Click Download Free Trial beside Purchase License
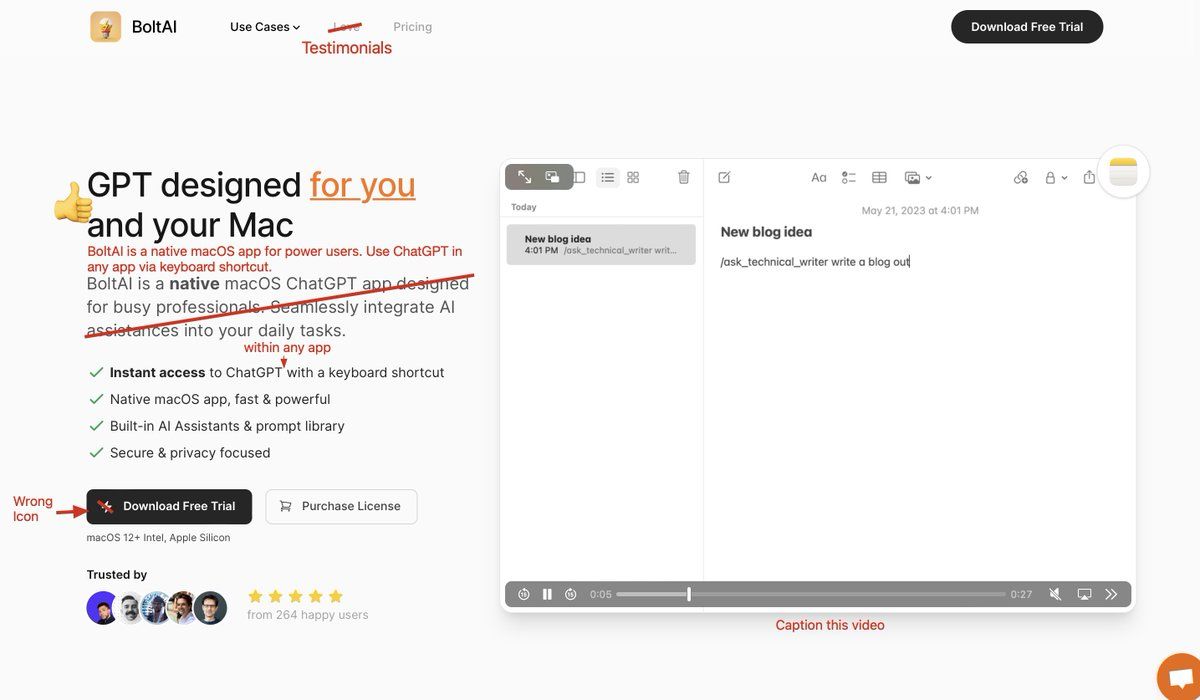1200x700 pixels. pos(169,506)
